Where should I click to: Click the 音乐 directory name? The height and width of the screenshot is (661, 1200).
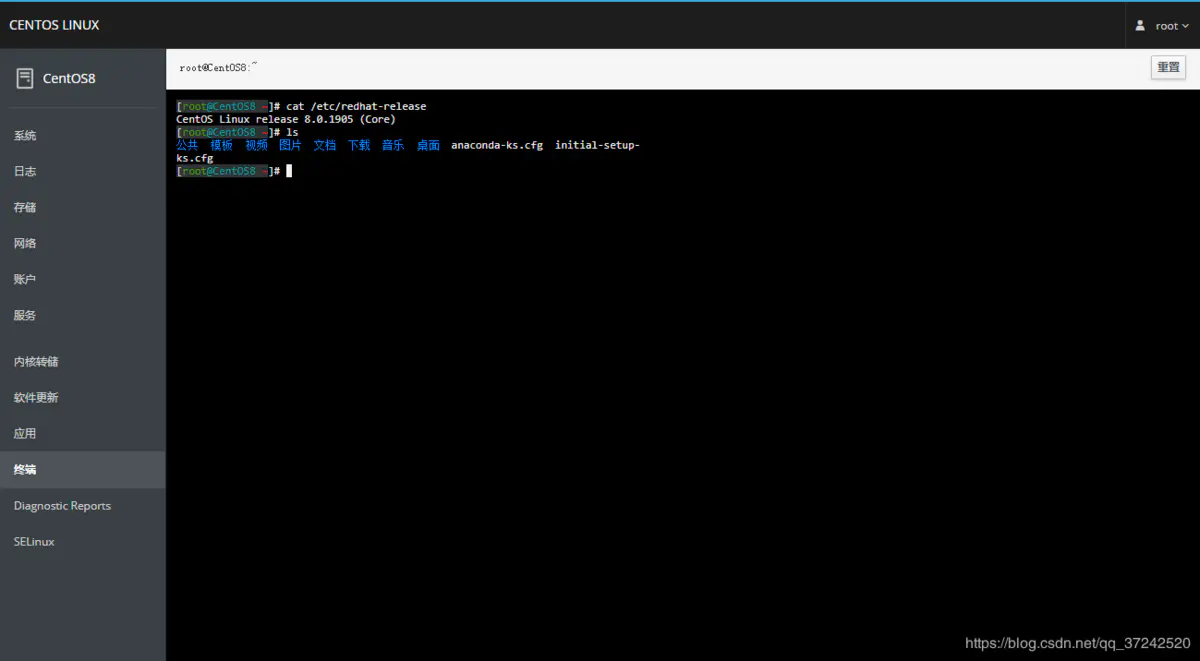click(393, 145)
